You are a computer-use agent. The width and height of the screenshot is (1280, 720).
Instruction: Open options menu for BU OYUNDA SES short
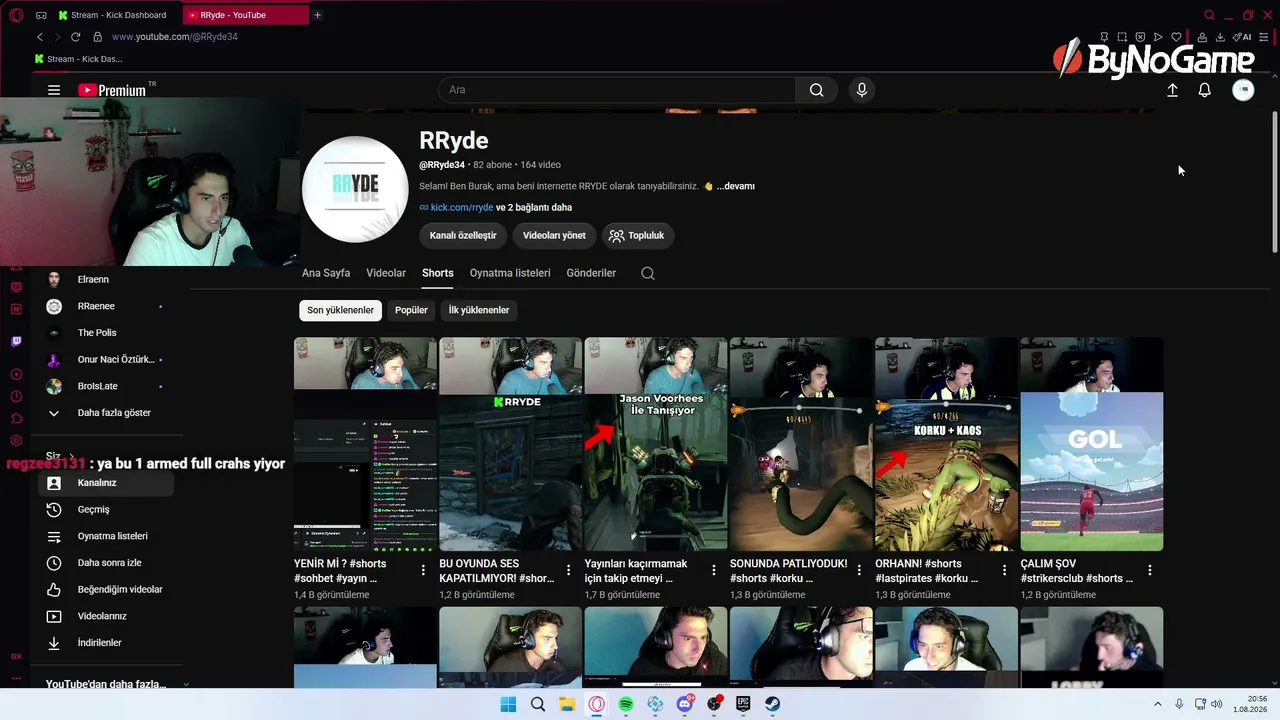pyautogui.click(x=568, y=570)
